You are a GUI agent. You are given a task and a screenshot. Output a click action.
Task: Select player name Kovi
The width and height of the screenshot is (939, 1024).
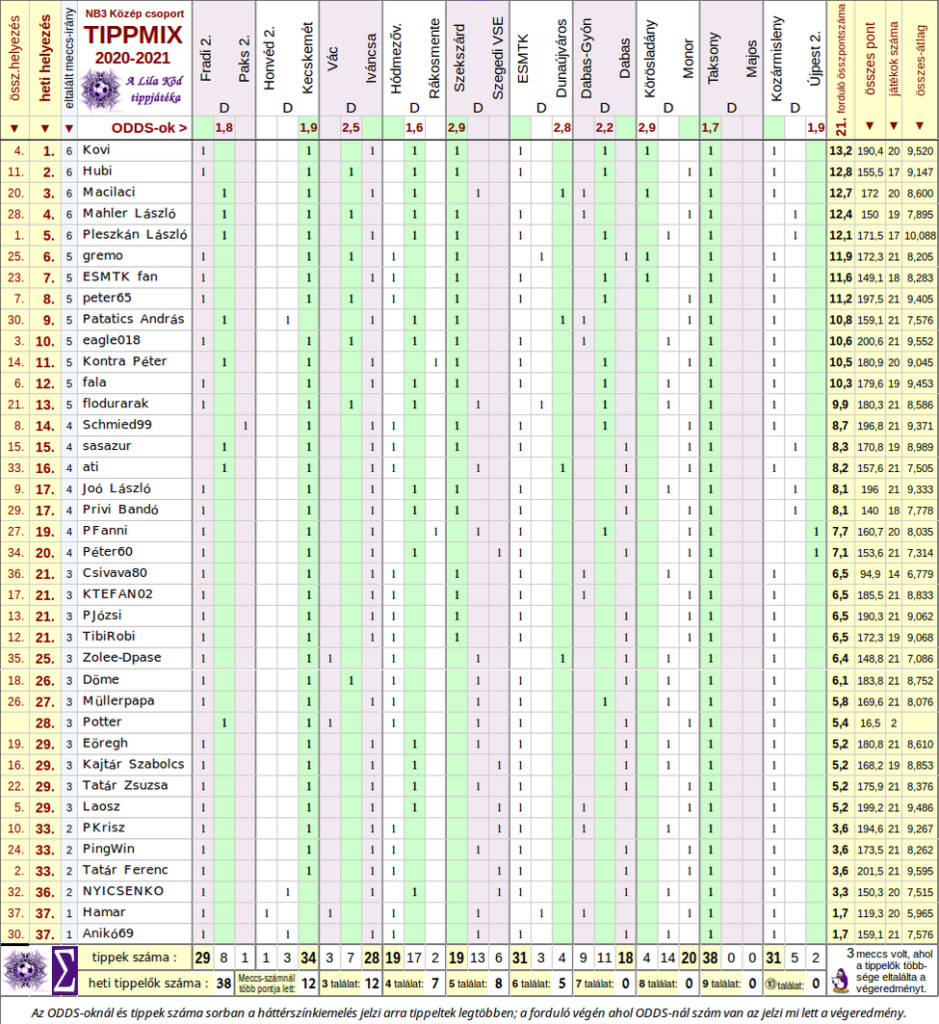pyautogui.click(x=96, y=150)
